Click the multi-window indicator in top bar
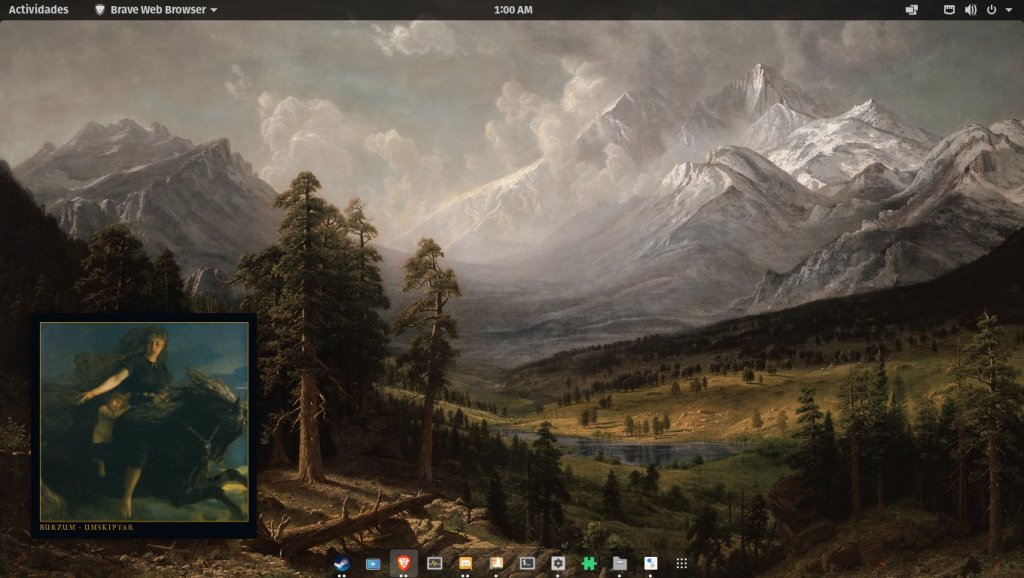The image size is (1024, 578). click(912, 10)
